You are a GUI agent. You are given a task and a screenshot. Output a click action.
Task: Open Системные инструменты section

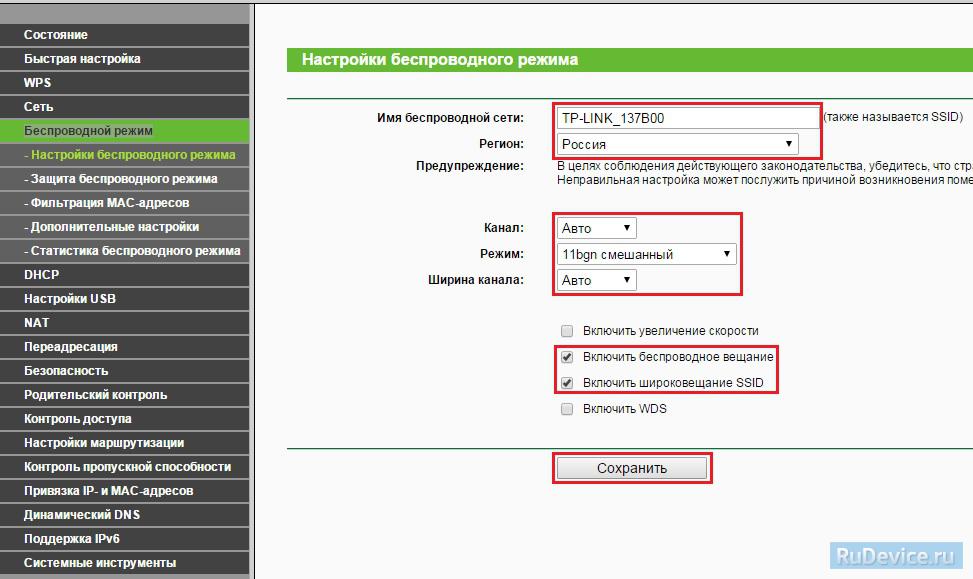tap(124, 563)
